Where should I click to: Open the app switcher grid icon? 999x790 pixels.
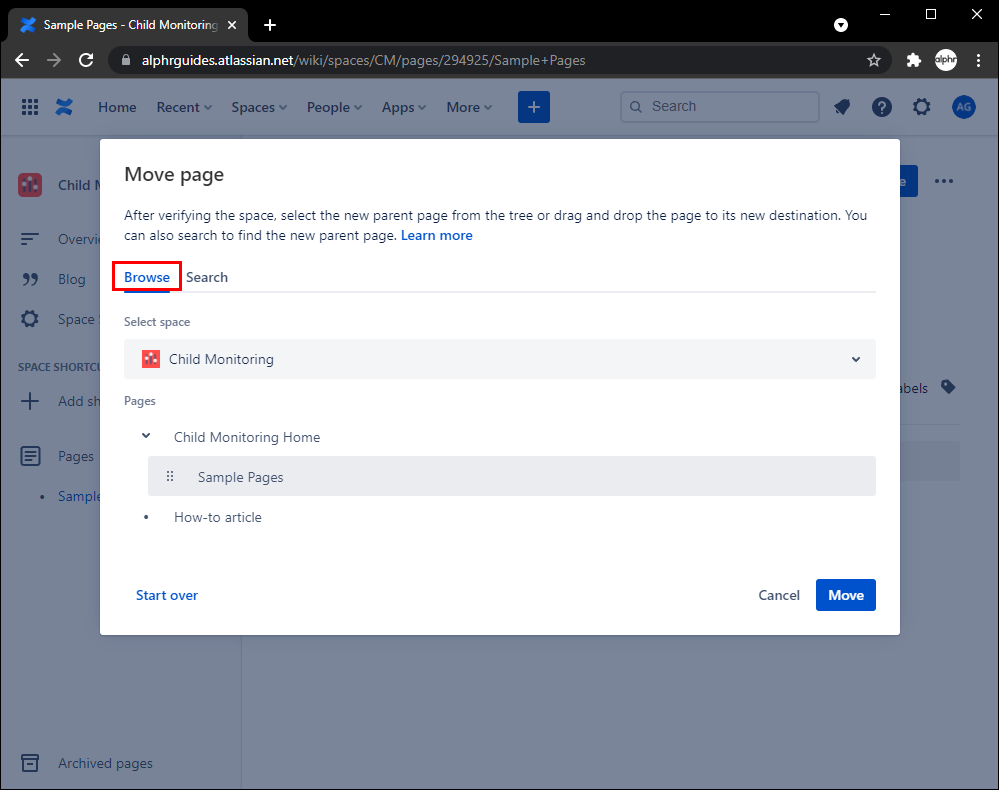click(x=30, y=107)
